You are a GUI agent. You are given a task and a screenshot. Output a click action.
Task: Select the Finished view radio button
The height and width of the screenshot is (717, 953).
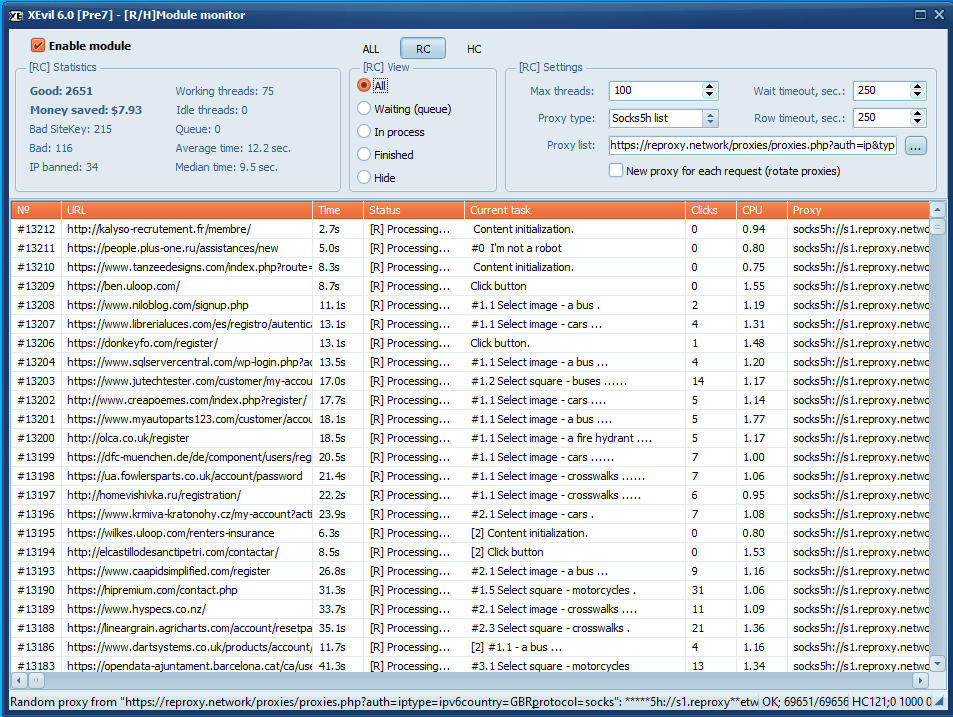click(x=365, y=155)
